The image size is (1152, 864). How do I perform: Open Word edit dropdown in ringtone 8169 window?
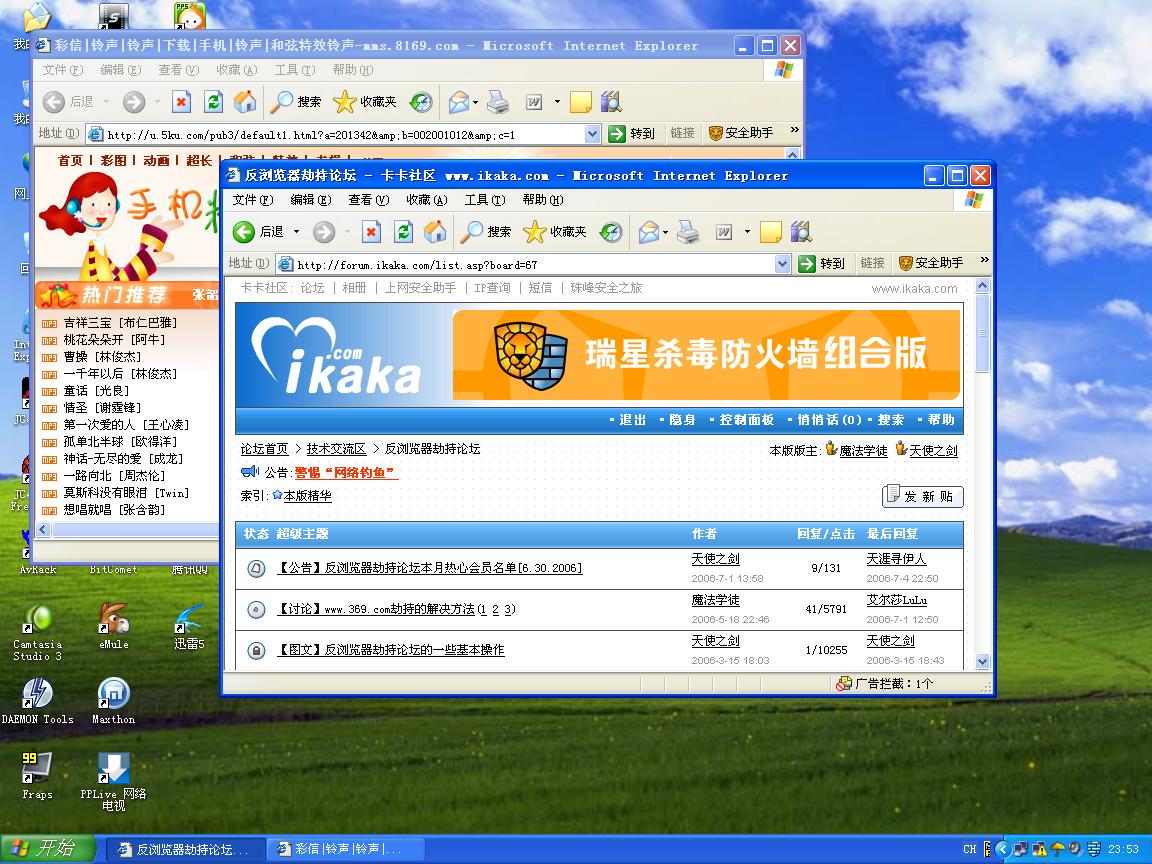pos(557,101)
